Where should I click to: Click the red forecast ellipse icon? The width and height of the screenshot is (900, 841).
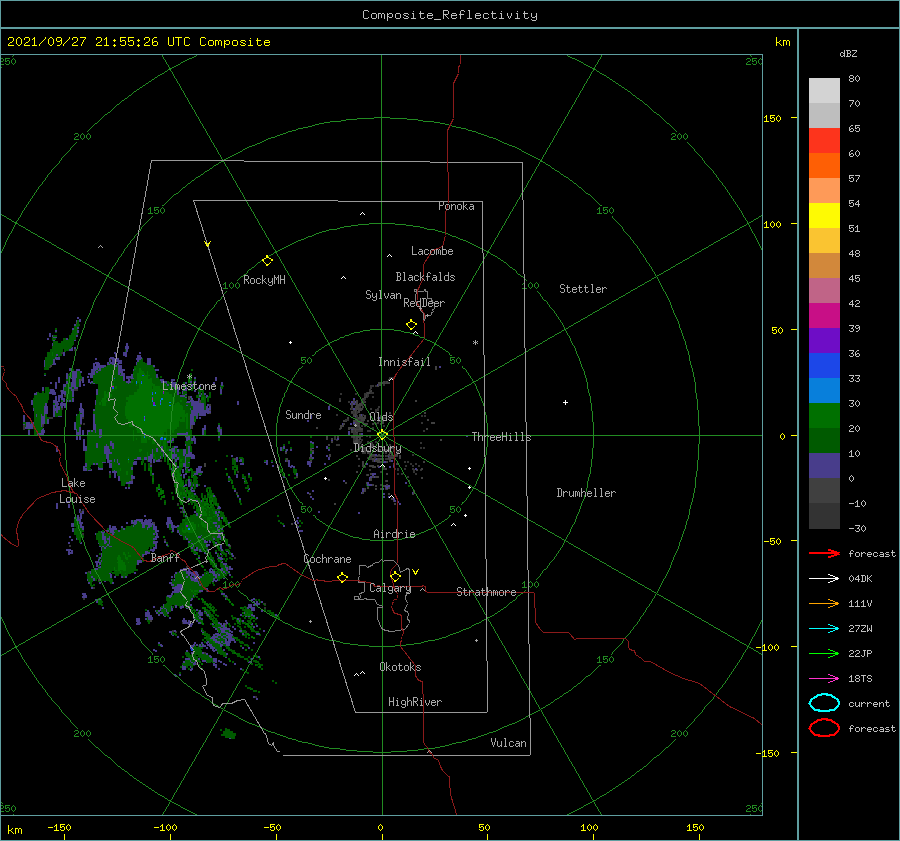coord(824,728)
